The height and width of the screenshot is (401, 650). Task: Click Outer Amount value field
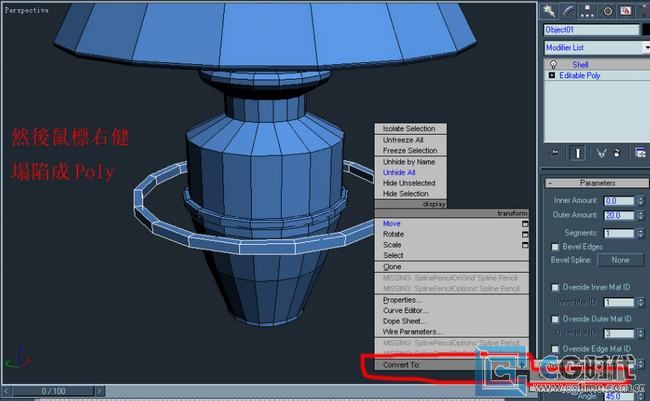619,215
